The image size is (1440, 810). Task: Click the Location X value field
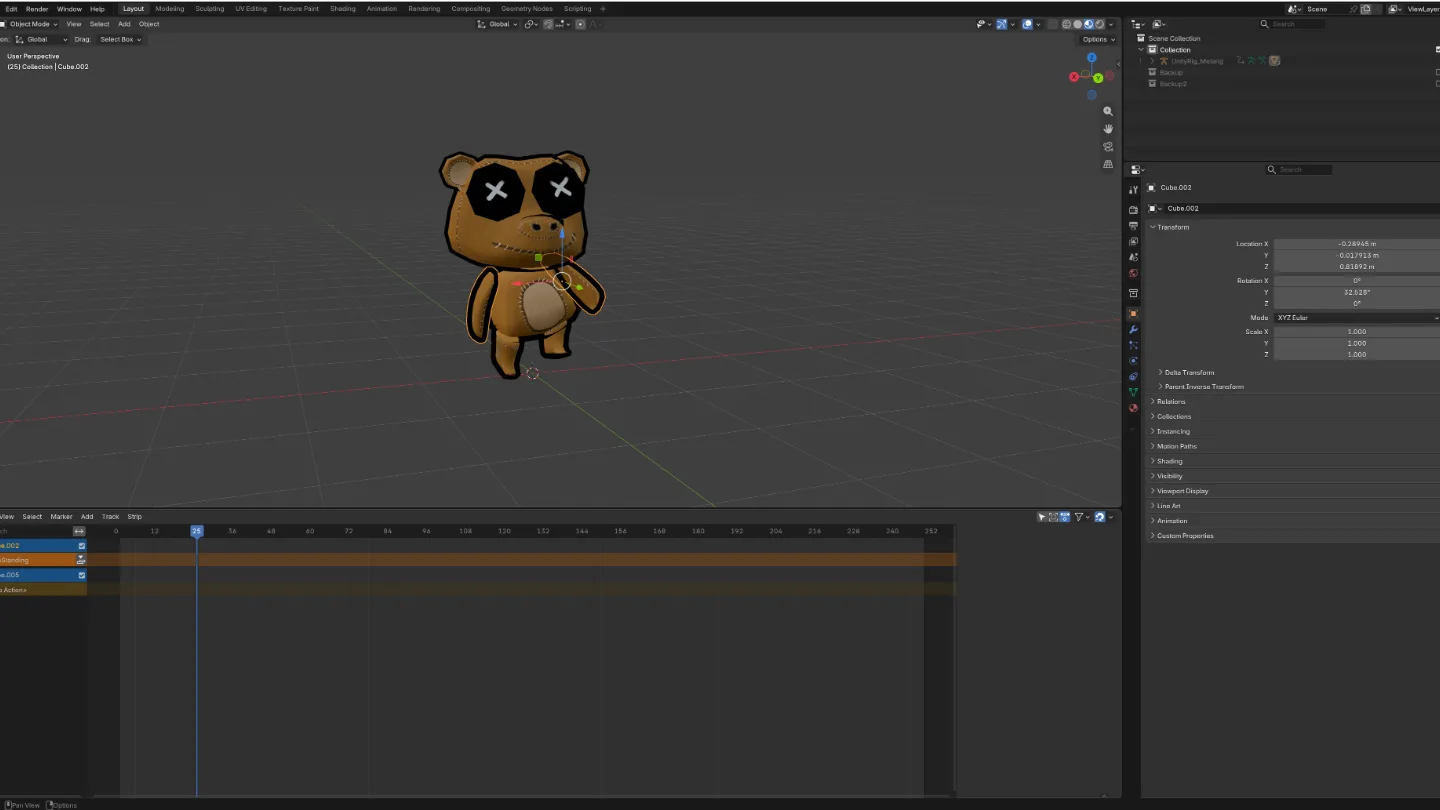pyautogui.click(x=1357, y=244)
